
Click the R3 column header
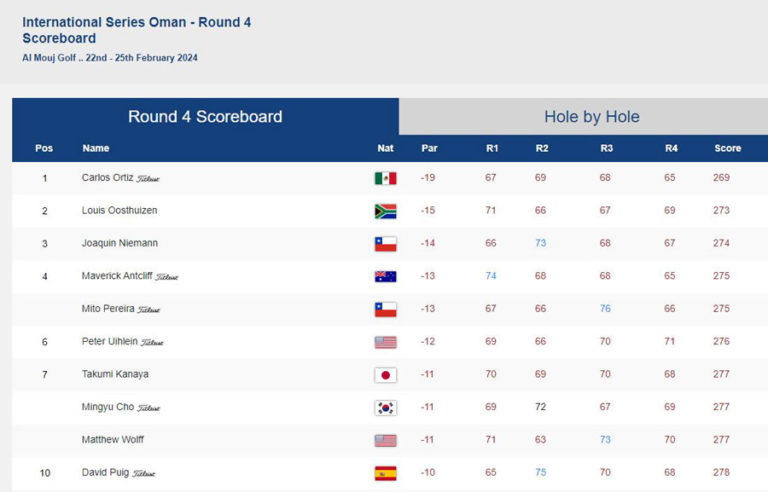pyautogui.click(x=606, y=148)
